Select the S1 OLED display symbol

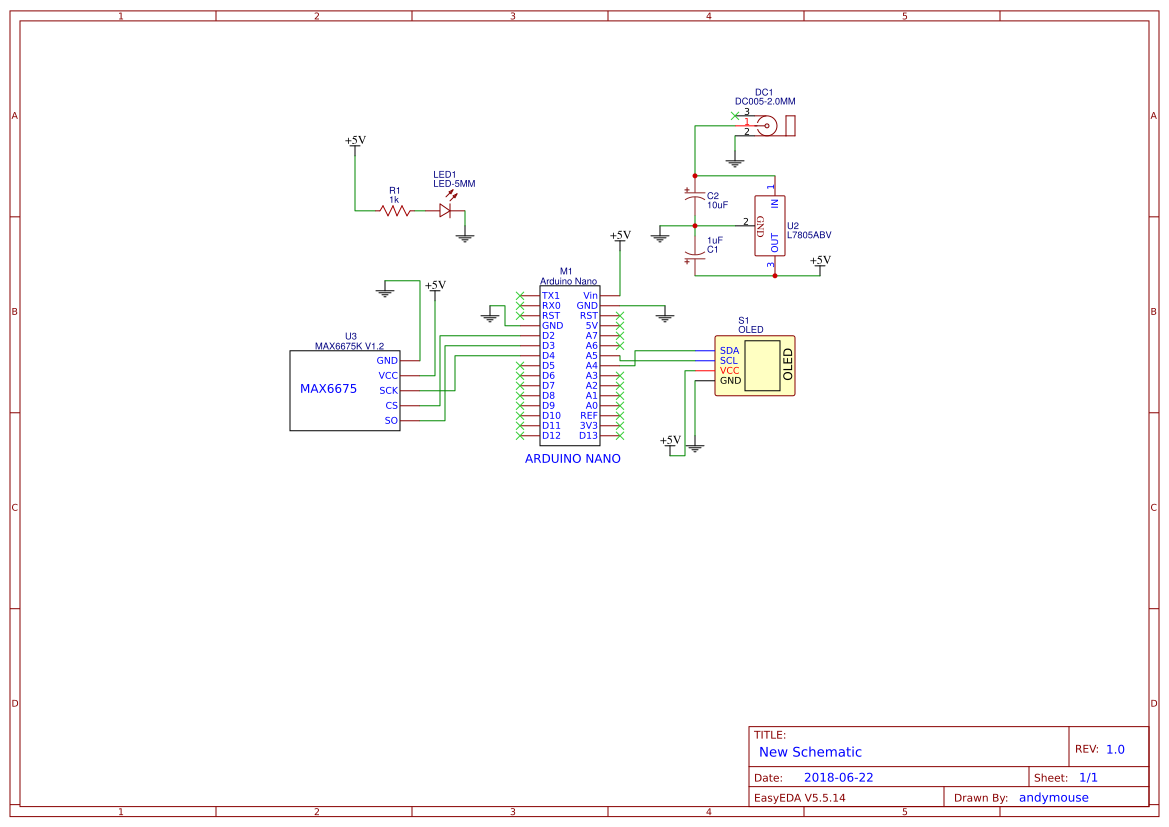pos(755,365)
